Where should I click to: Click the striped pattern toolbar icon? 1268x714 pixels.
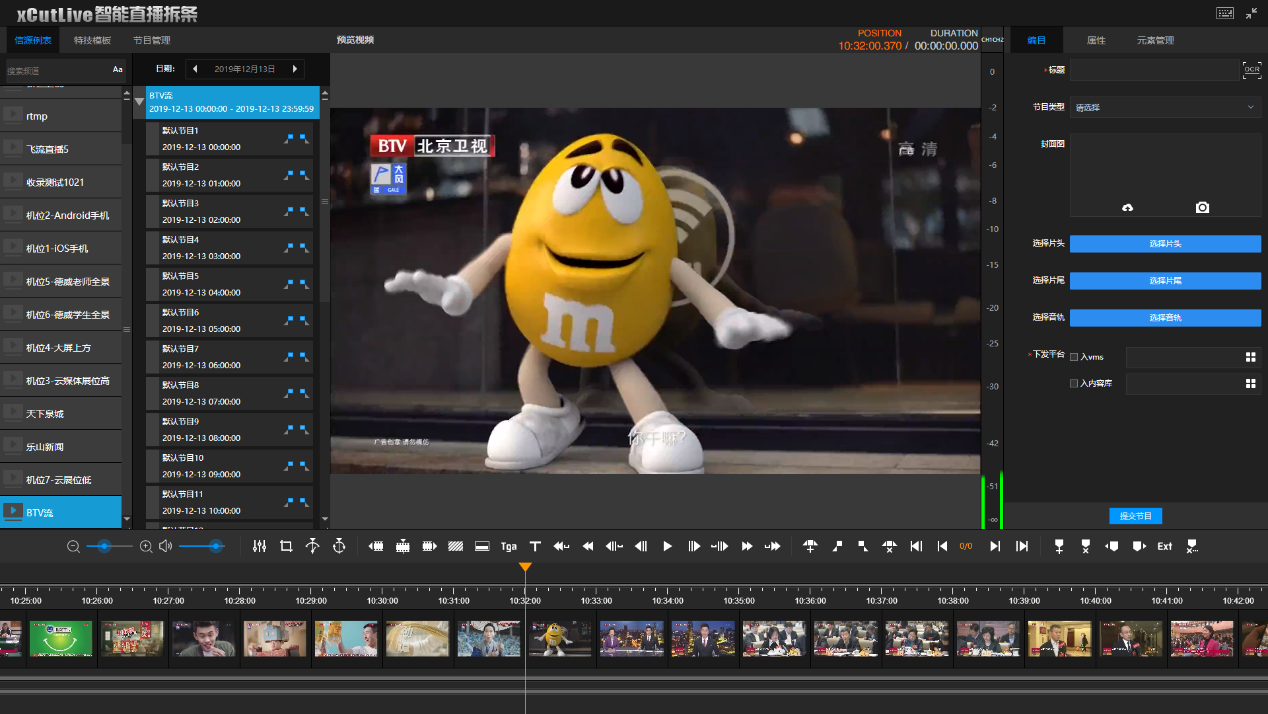click(455, 546)
